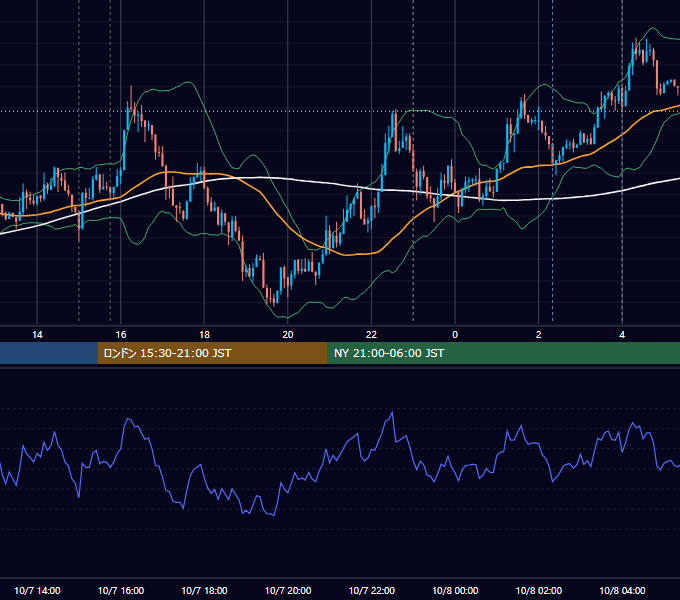Select the blue session bar before ロンドン
Image resolution: width=680 pixels, height=600 pixels.
[49, 353]
